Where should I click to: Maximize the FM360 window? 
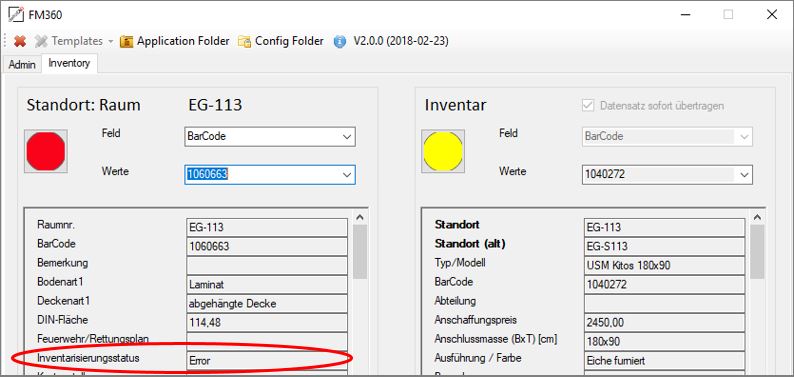click(x=728, y=15)
